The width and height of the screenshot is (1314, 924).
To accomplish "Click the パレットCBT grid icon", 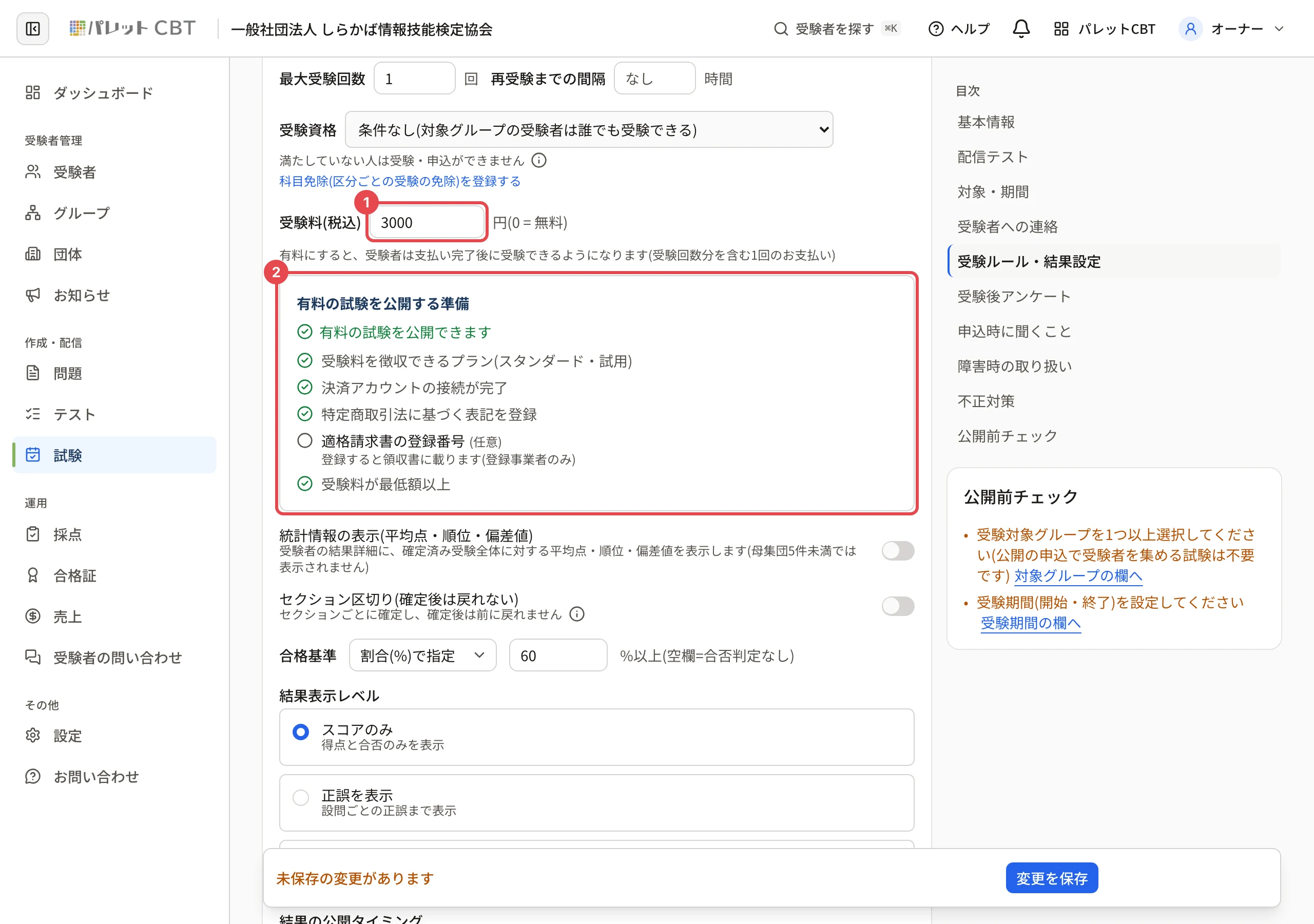I will click(x=1061, y=29).
